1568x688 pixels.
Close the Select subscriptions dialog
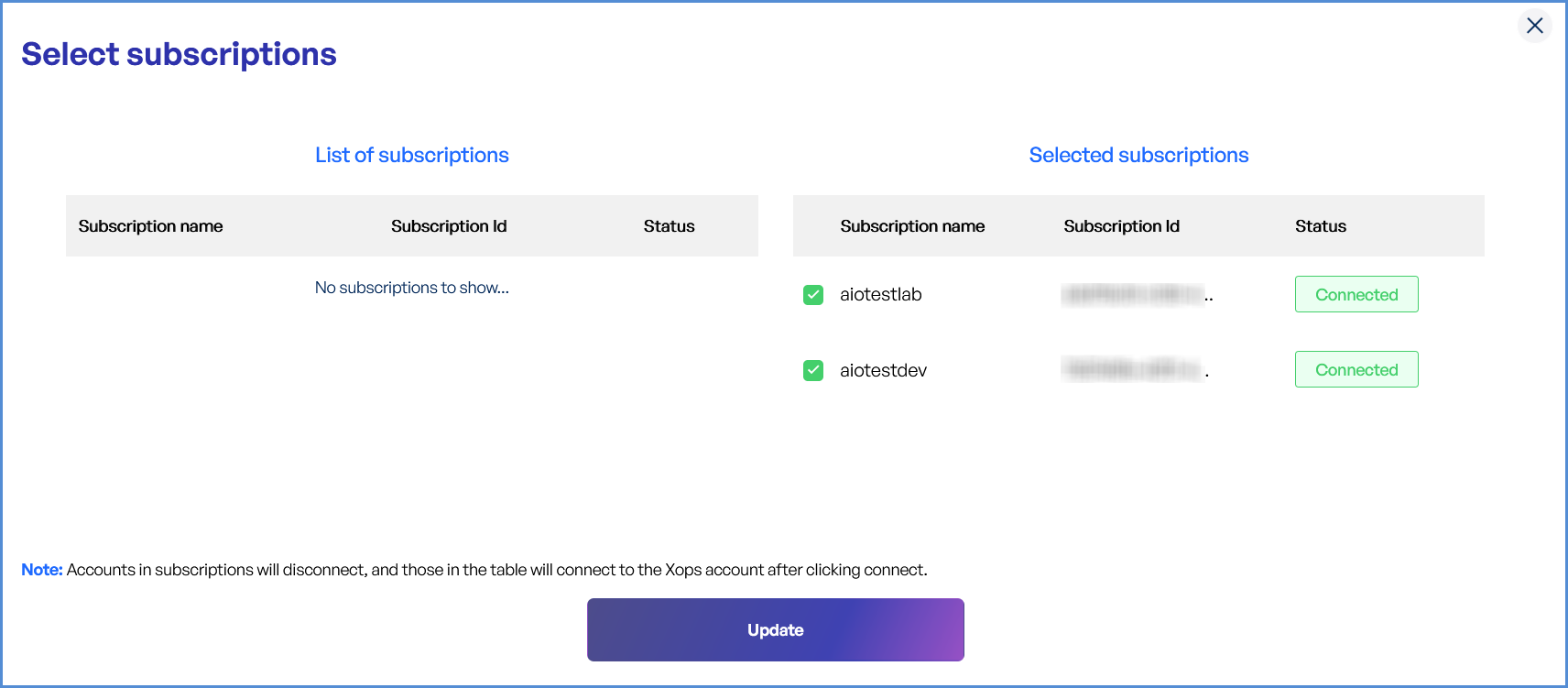click(x=1535, y=26)
